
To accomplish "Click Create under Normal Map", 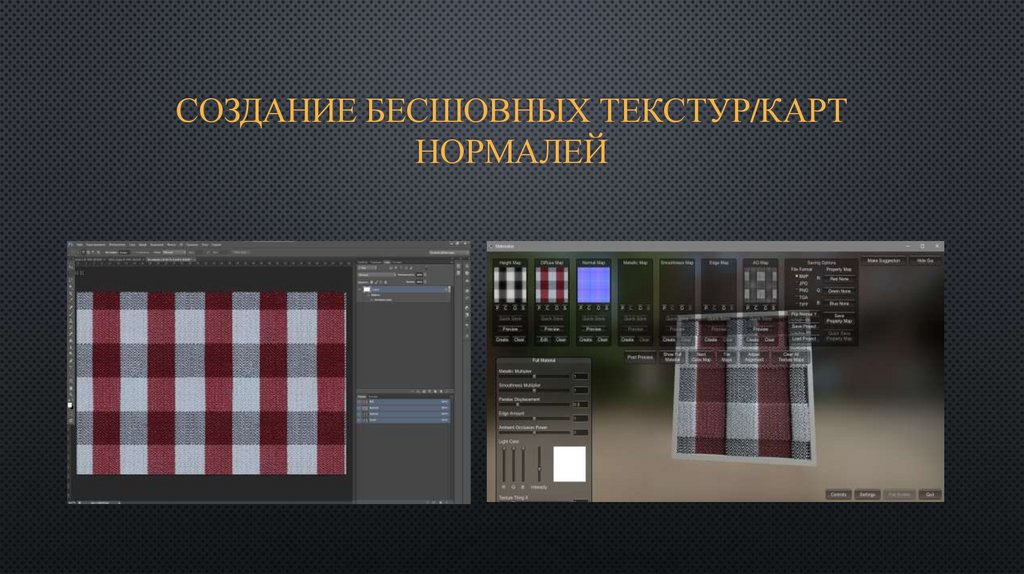I will [x=585, y=340].
